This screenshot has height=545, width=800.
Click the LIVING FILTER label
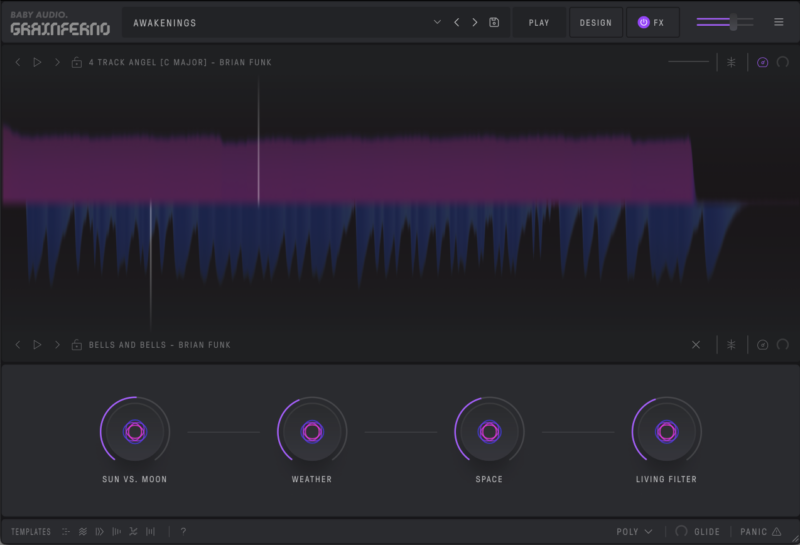666,479
